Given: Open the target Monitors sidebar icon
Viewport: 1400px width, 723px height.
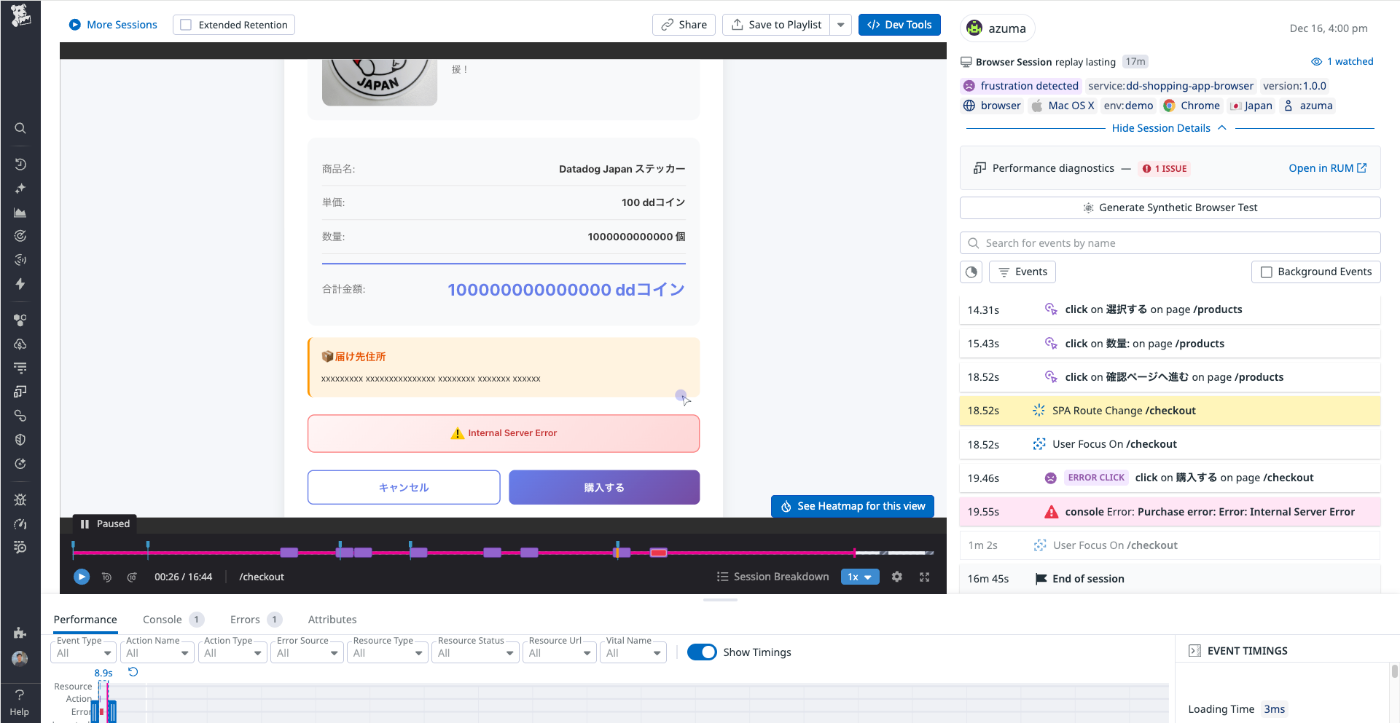Looking at the screenshot, I should coord(20,236).
